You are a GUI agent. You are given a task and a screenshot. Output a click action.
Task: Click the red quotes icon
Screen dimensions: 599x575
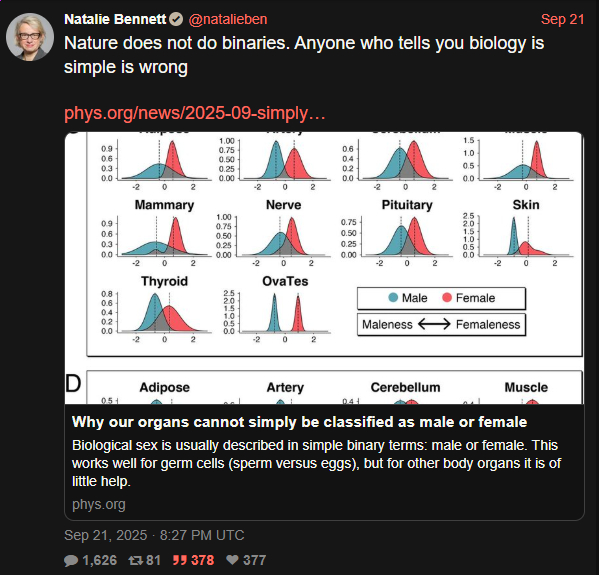point(180,560)
